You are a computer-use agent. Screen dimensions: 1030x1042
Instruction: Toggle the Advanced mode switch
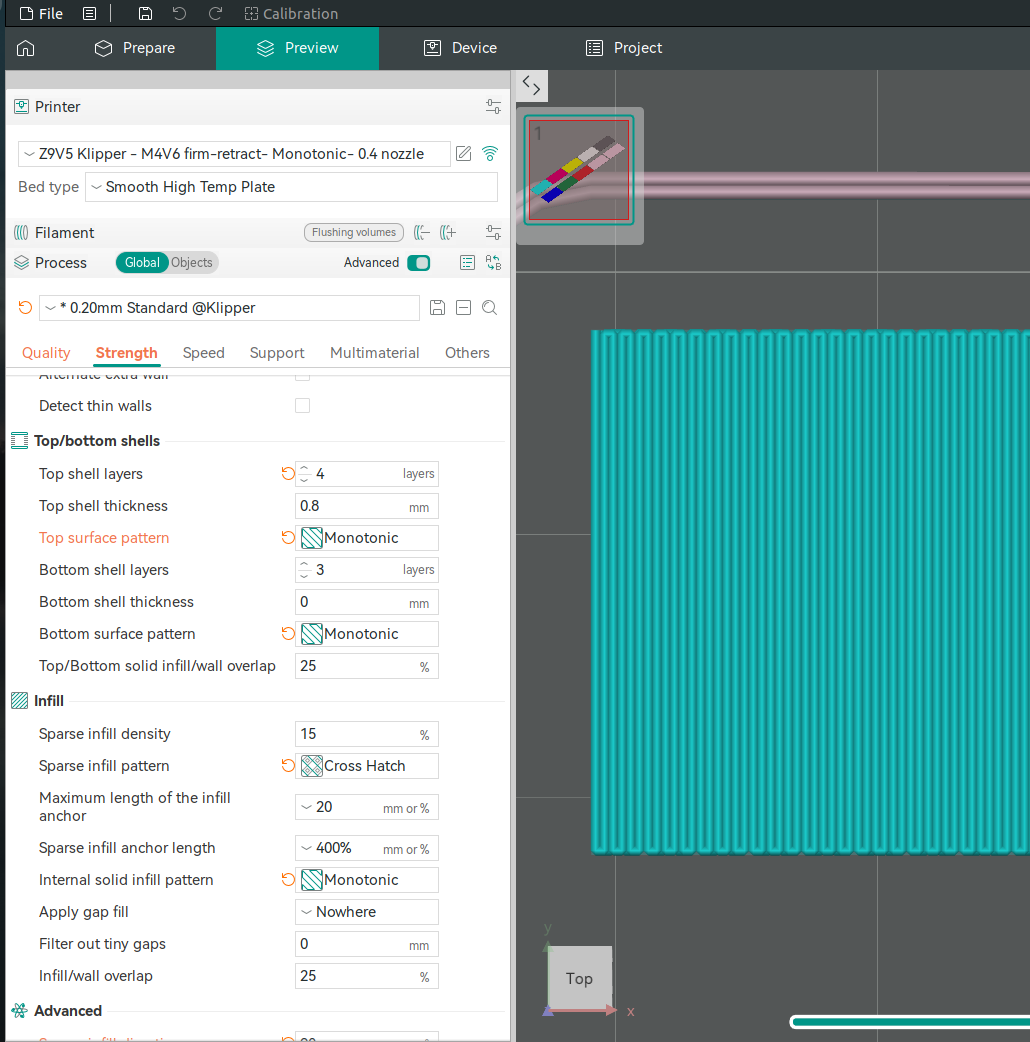(x=419, y=262)
